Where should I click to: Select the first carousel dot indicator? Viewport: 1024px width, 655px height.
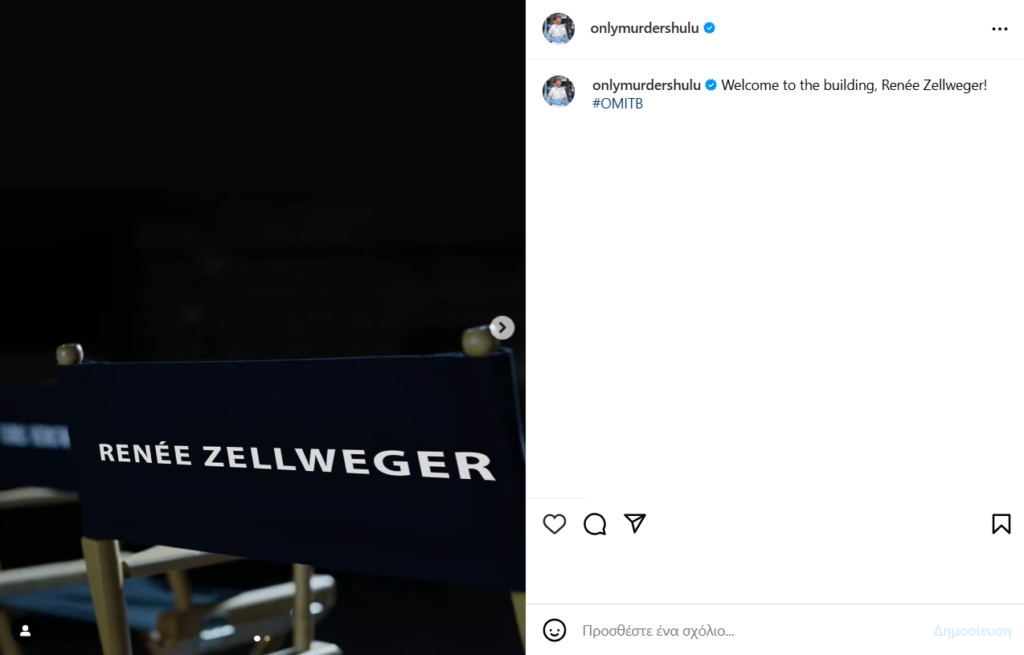pos(257,639)
